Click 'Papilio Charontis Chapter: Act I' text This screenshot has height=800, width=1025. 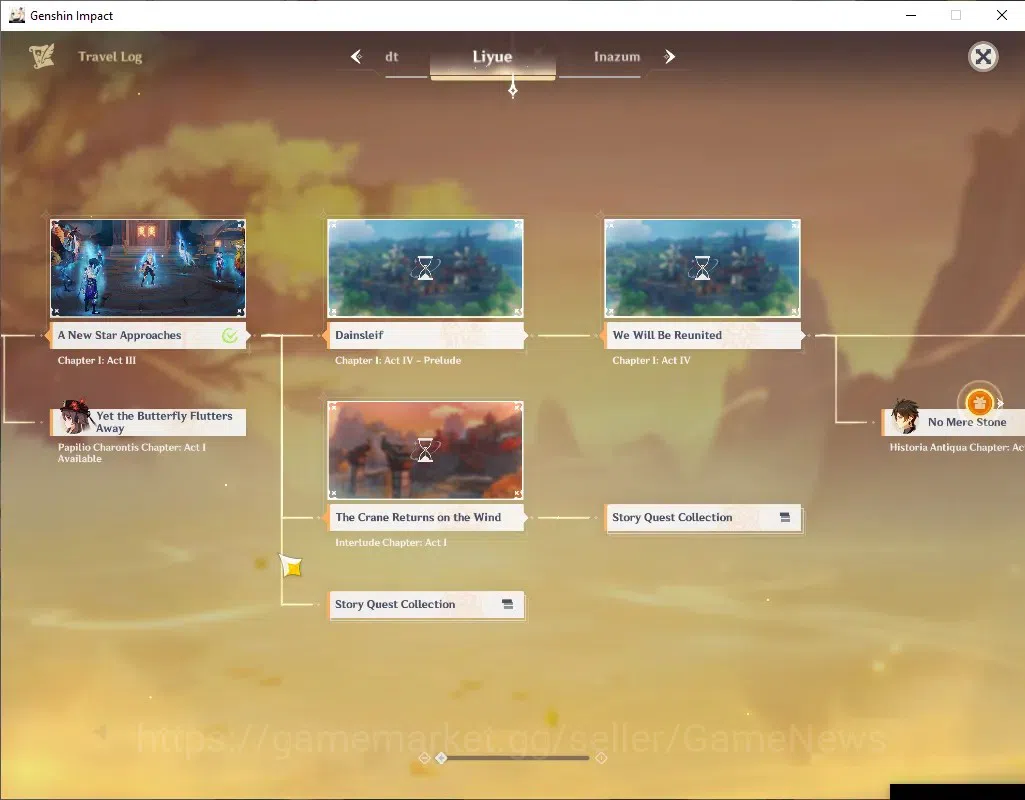(132, 448)
